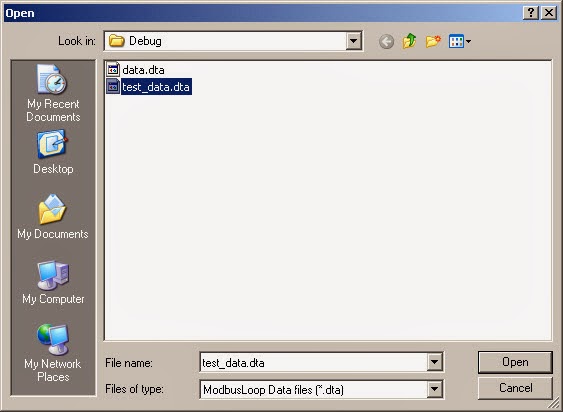The height and width of the screenshot is (412, 563).
Task: Expand the File name dropdown arrow
Action: pos(434,362)
